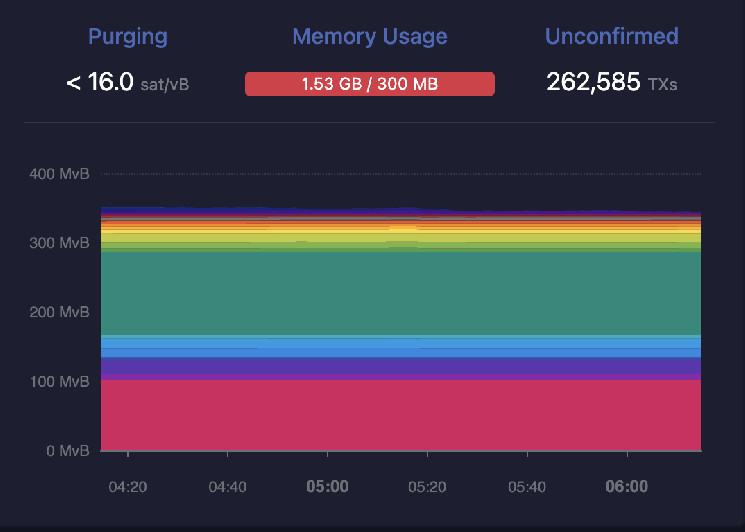The height and width of the screenshot is (532, 745).
Task: Click the 05:00 time axis label
Action: click(327, 487)
